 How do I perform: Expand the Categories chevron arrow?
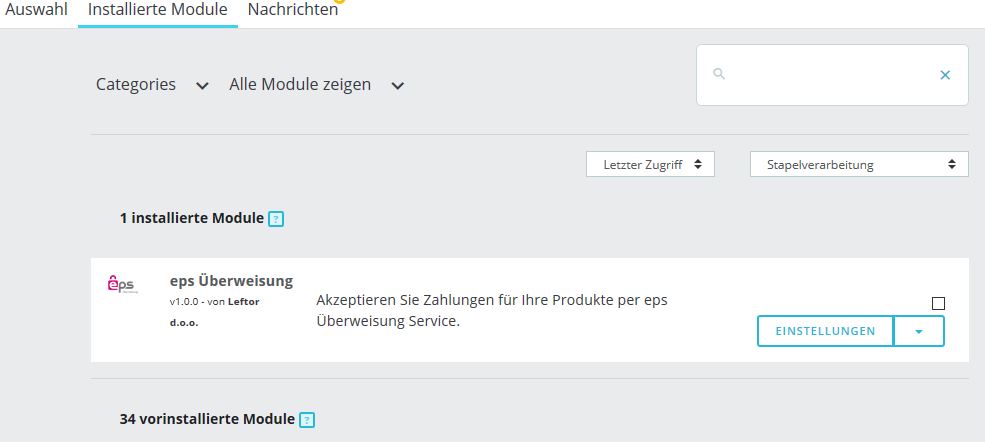(202, 85)
